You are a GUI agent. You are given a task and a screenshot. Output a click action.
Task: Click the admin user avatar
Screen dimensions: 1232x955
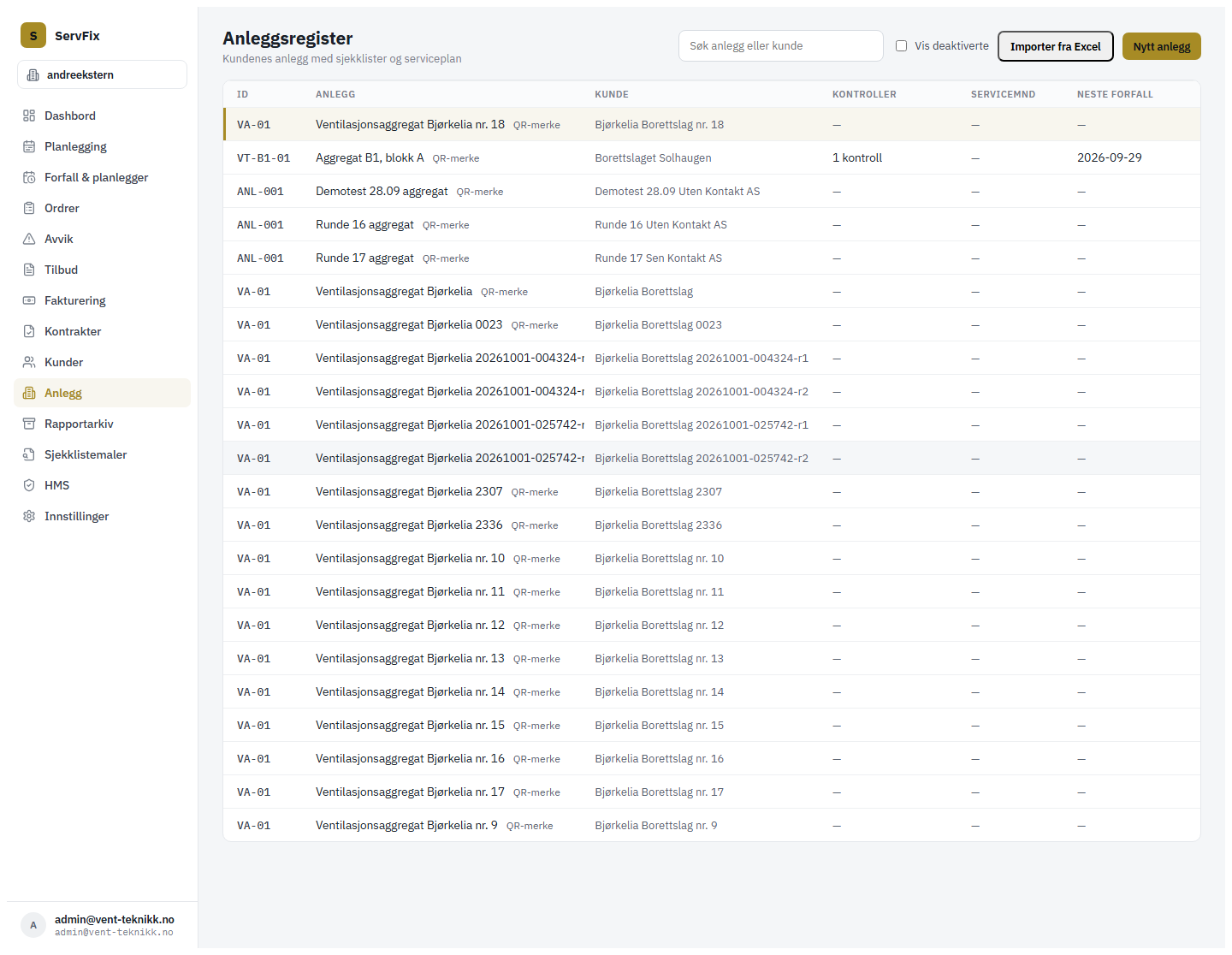pos(33,925)
